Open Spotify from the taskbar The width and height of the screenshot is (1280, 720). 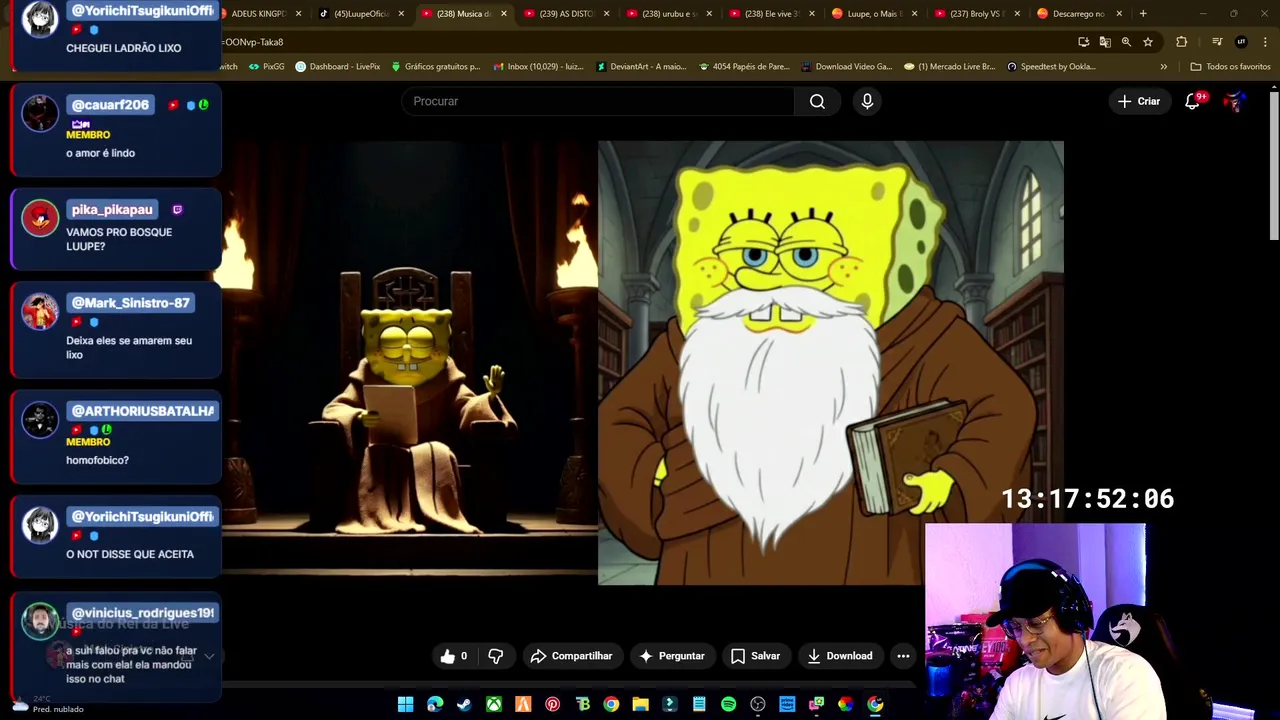(x=728, y=704)
